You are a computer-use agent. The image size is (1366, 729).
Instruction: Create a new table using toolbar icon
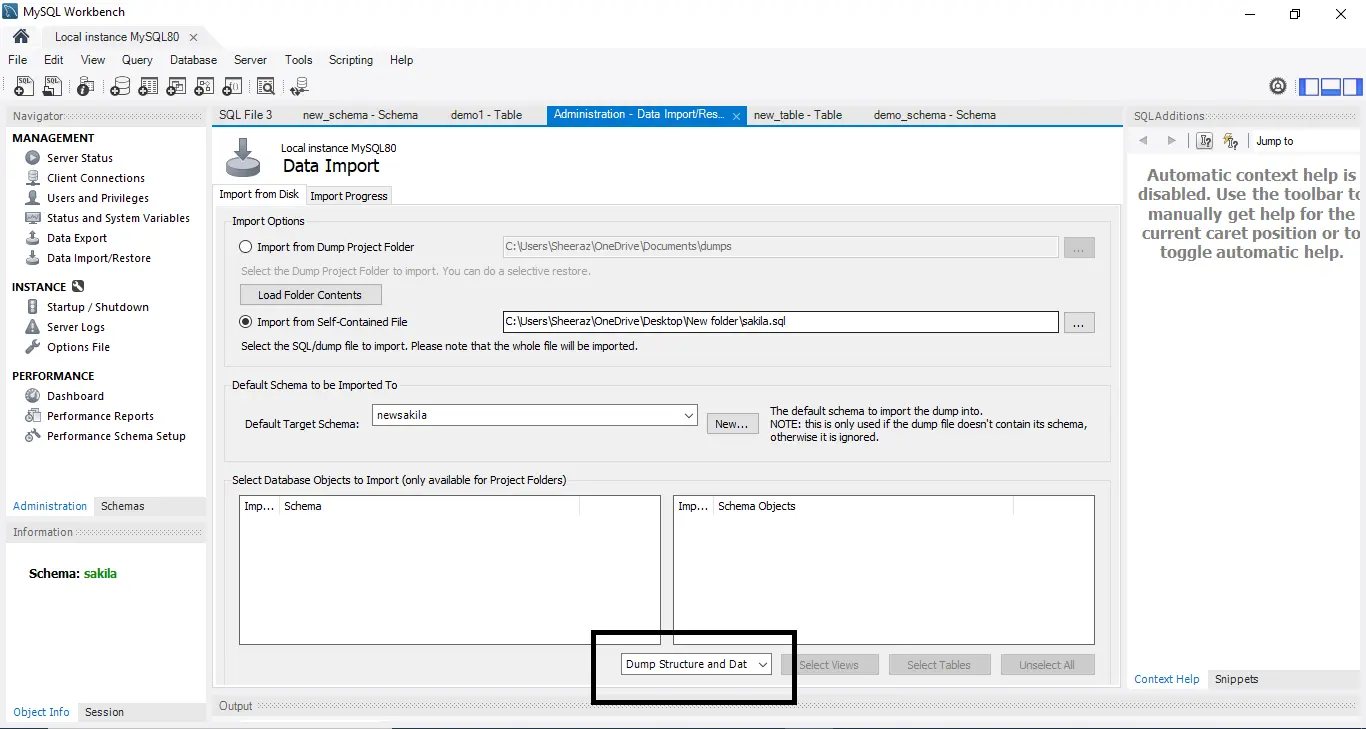coord(148,87)
